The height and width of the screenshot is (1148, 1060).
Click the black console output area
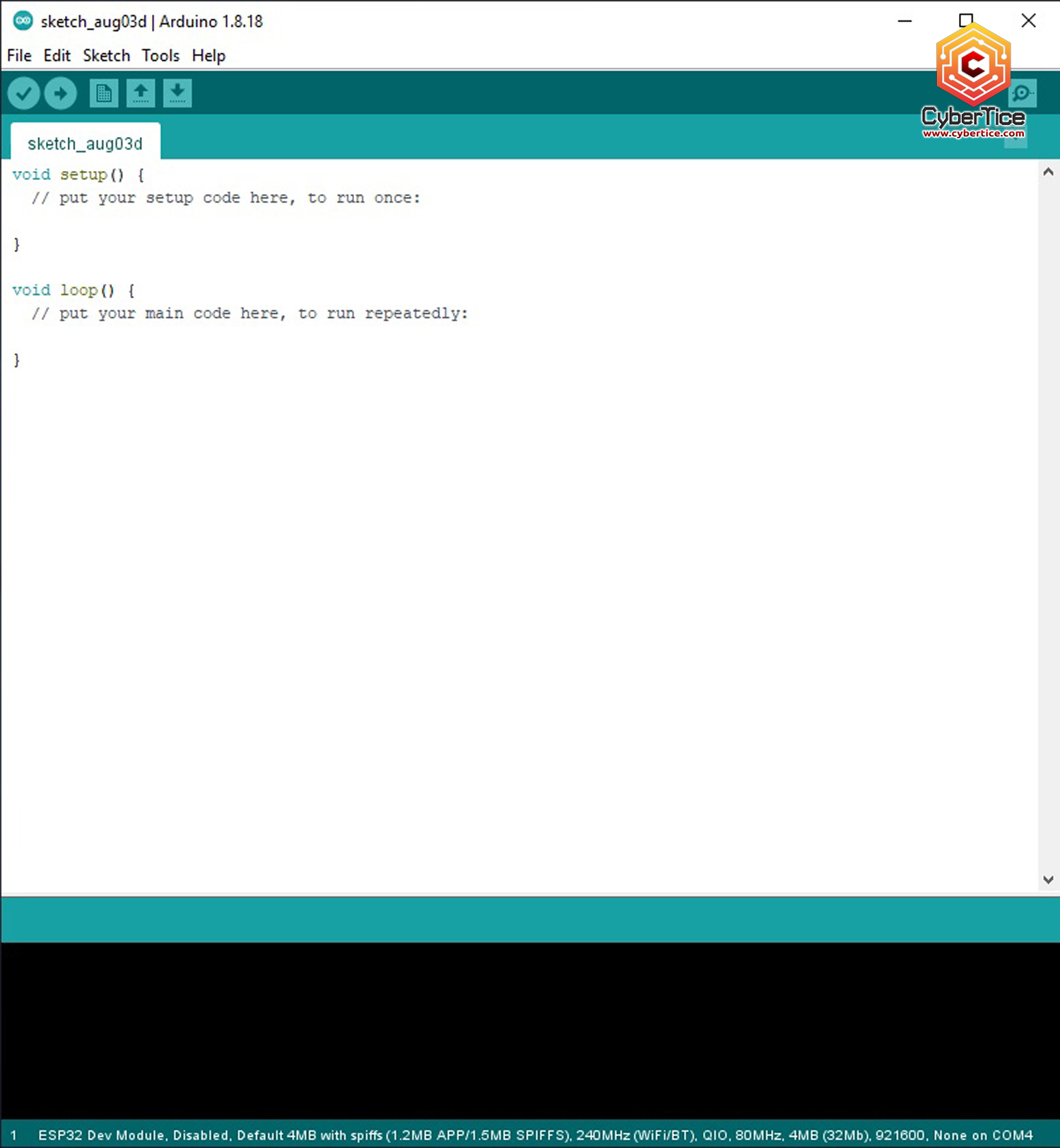click(x=530, y=1030)
